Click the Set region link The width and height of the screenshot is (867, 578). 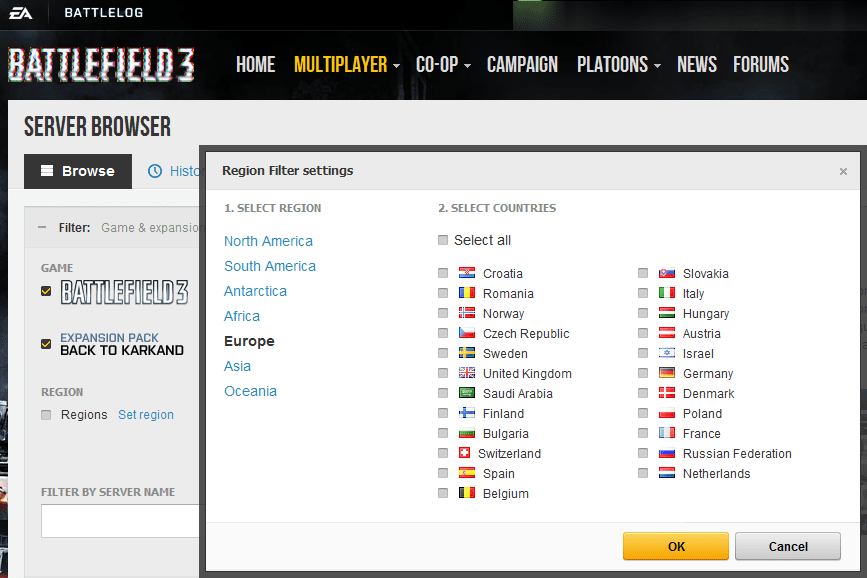coord(146,414)
